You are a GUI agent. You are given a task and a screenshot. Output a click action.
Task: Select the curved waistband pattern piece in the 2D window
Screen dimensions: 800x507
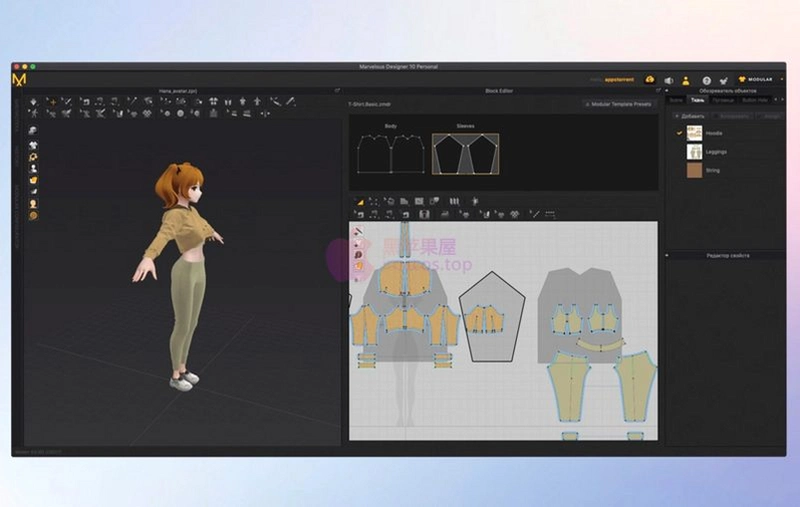(601, 345)
